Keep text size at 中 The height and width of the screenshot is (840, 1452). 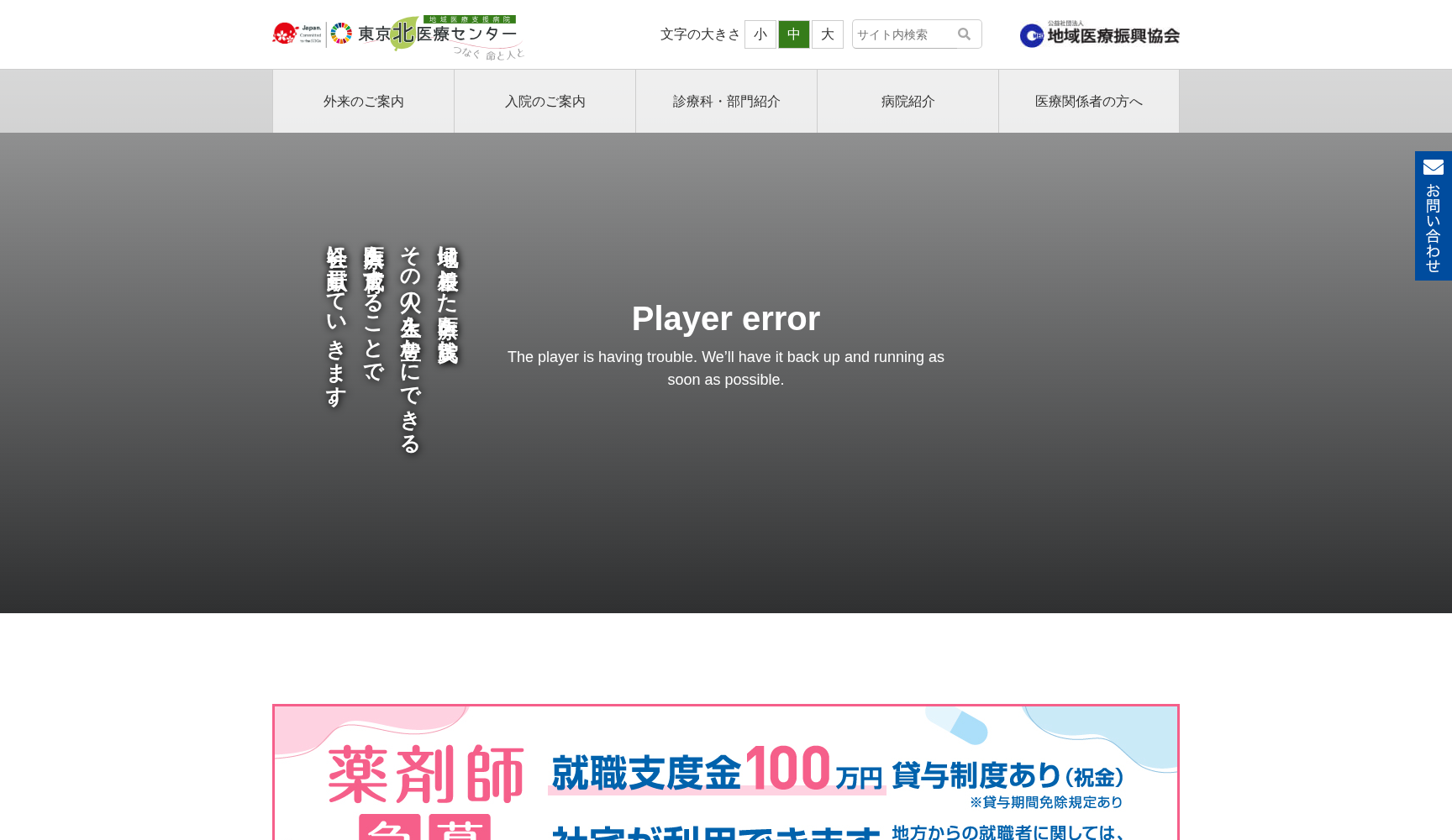point(793,34)
